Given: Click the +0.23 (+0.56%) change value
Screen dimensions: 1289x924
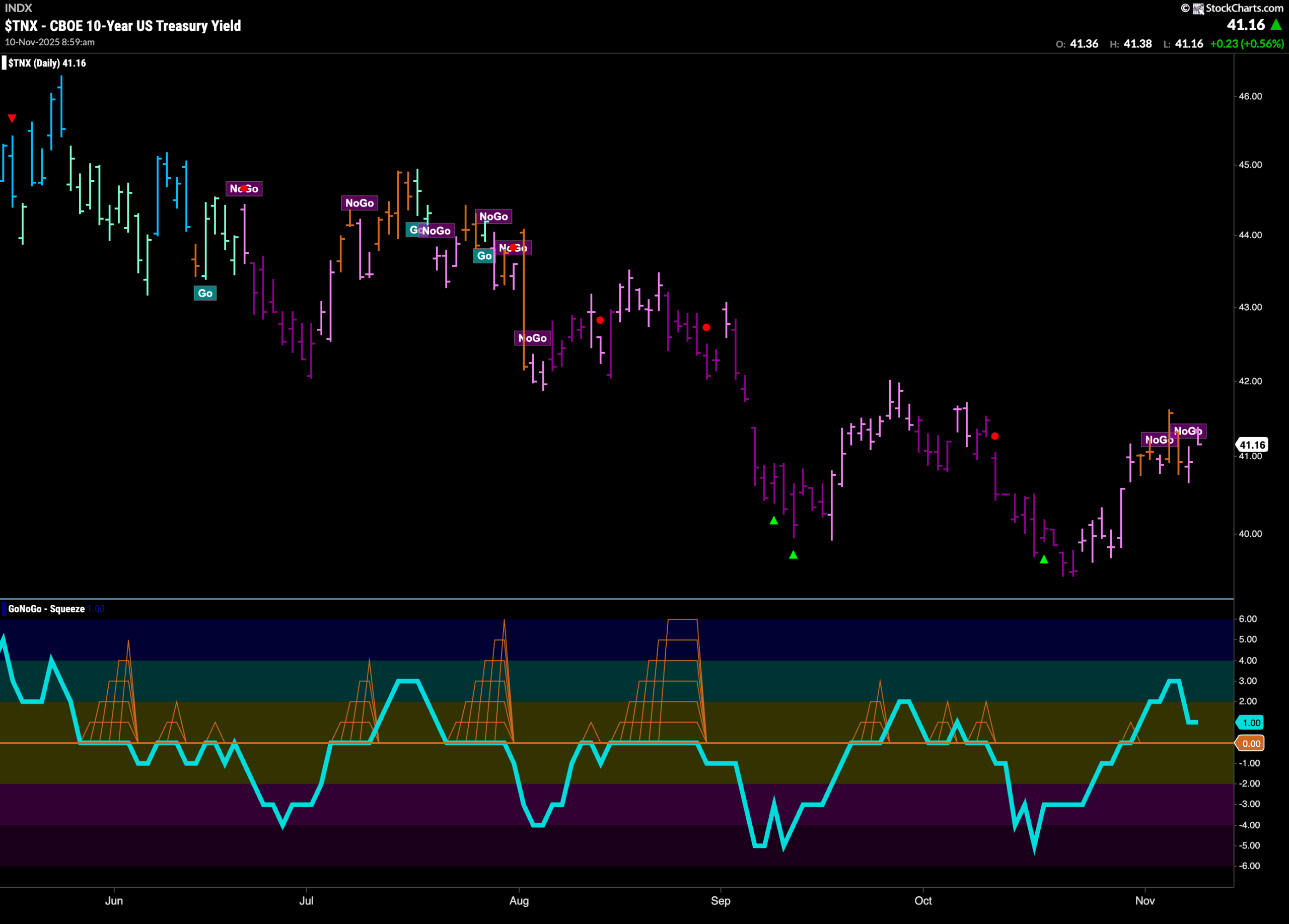Looking at the screenshot, I should [x=1247, y=44].
